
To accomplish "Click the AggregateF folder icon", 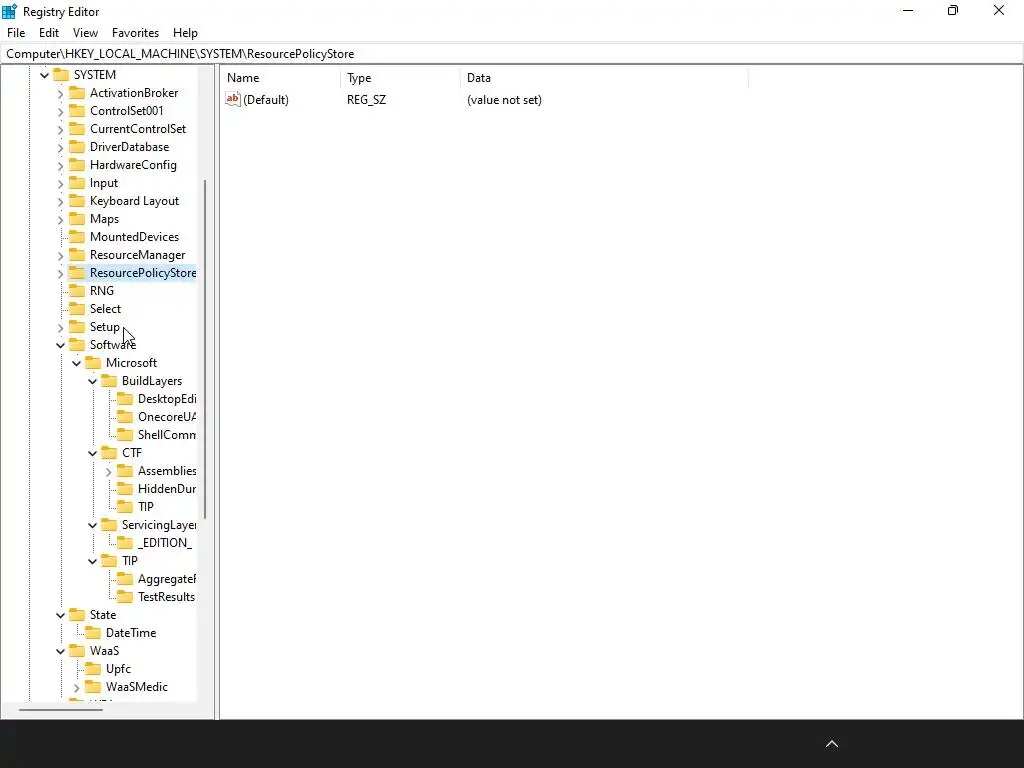I will pyautogui.click(x=125, y=579).
